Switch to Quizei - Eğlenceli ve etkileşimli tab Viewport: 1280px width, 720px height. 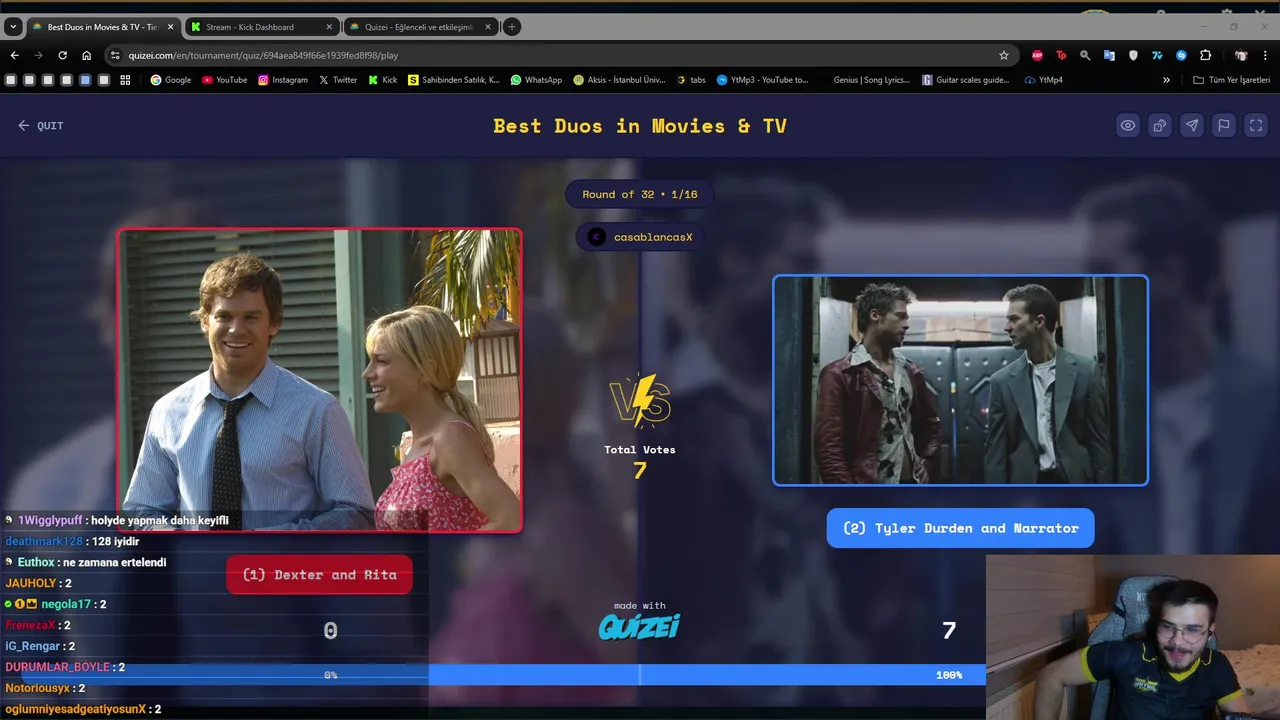tap(418, 27)
